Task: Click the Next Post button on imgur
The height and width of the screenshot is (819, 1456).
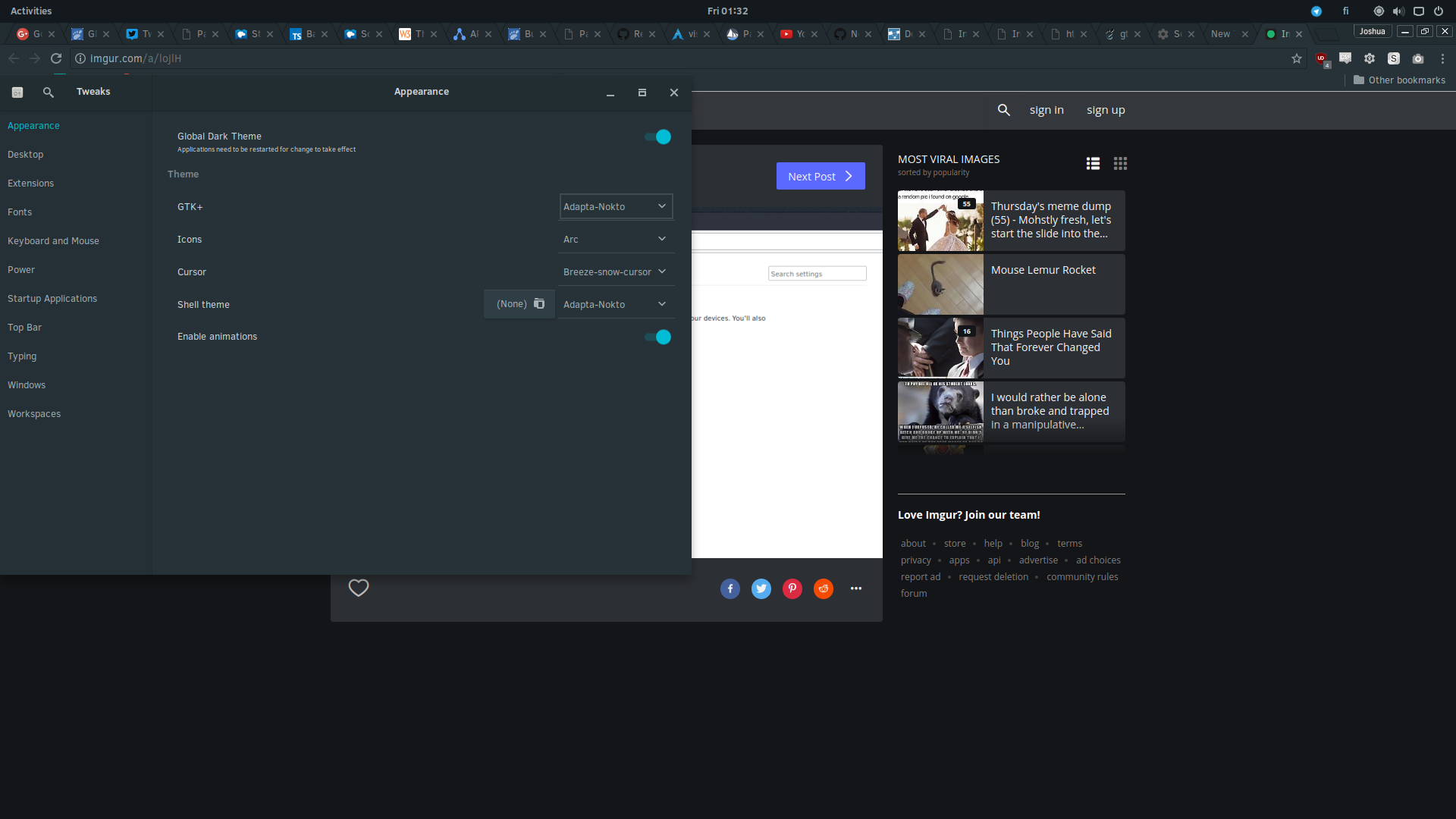Action: point(821,176)
